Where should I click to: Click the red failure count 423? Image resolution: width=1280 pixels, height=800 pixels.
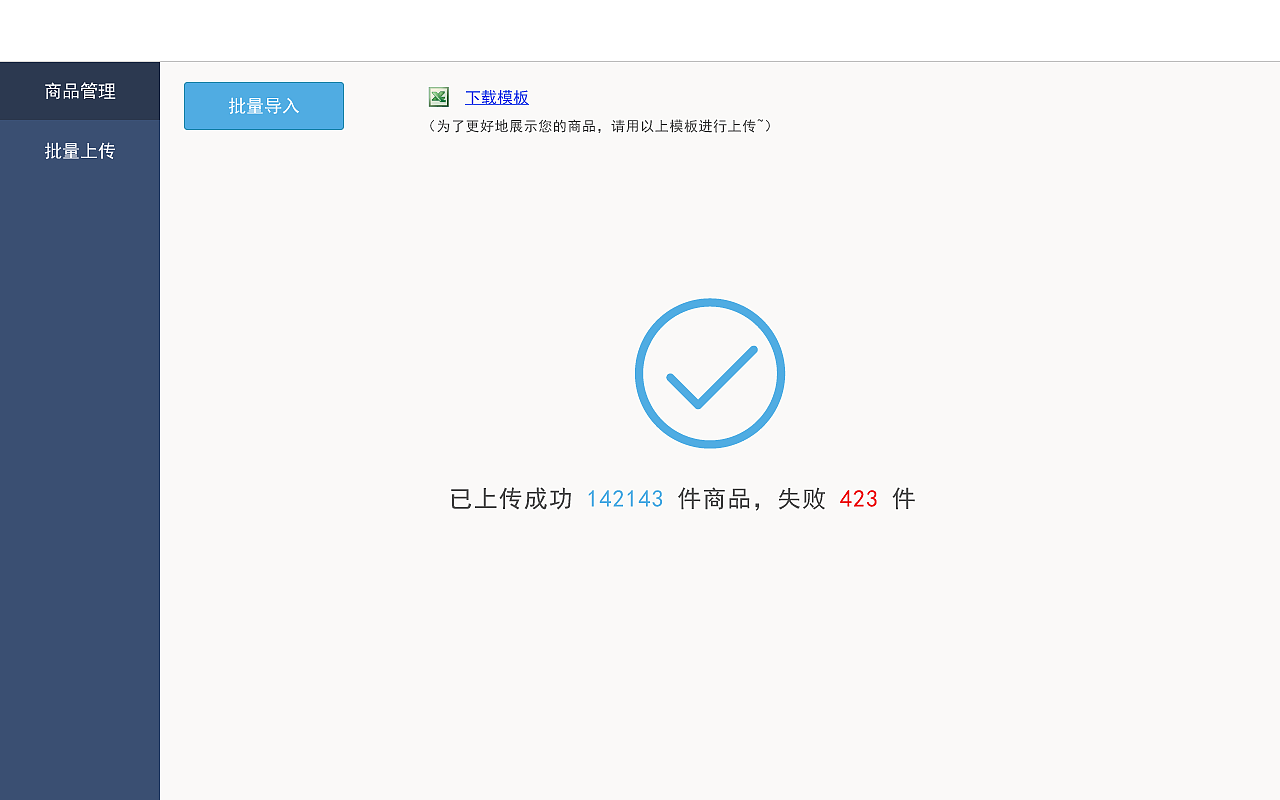[x=858, y=498]
